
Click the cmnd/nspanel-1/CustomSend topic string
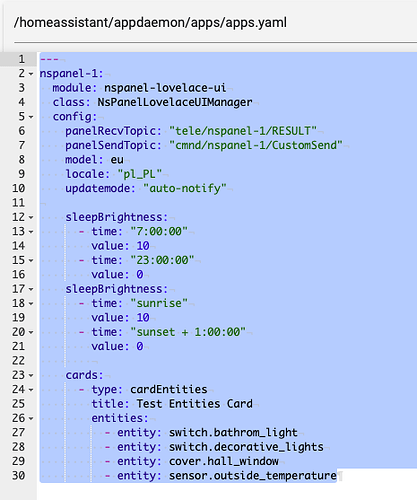point(256,145)
